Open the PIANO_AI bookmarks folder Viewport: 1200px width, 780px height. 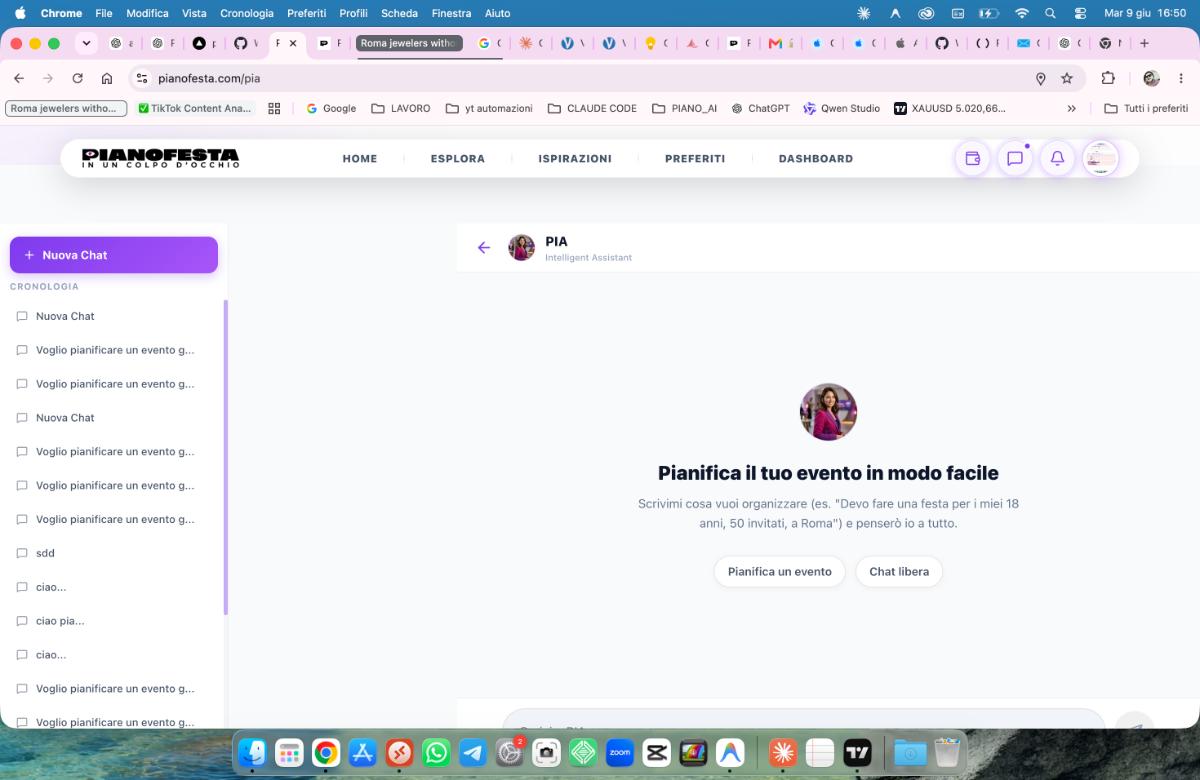[x=684, y=108]
